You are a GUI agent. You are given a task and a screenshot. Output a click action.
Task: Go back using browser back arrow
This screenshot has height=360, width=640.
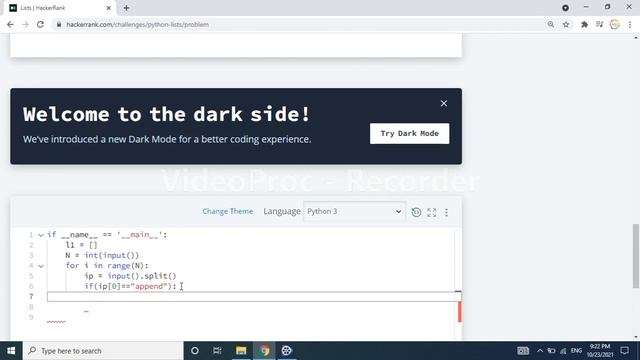click(x=10, y=24)
